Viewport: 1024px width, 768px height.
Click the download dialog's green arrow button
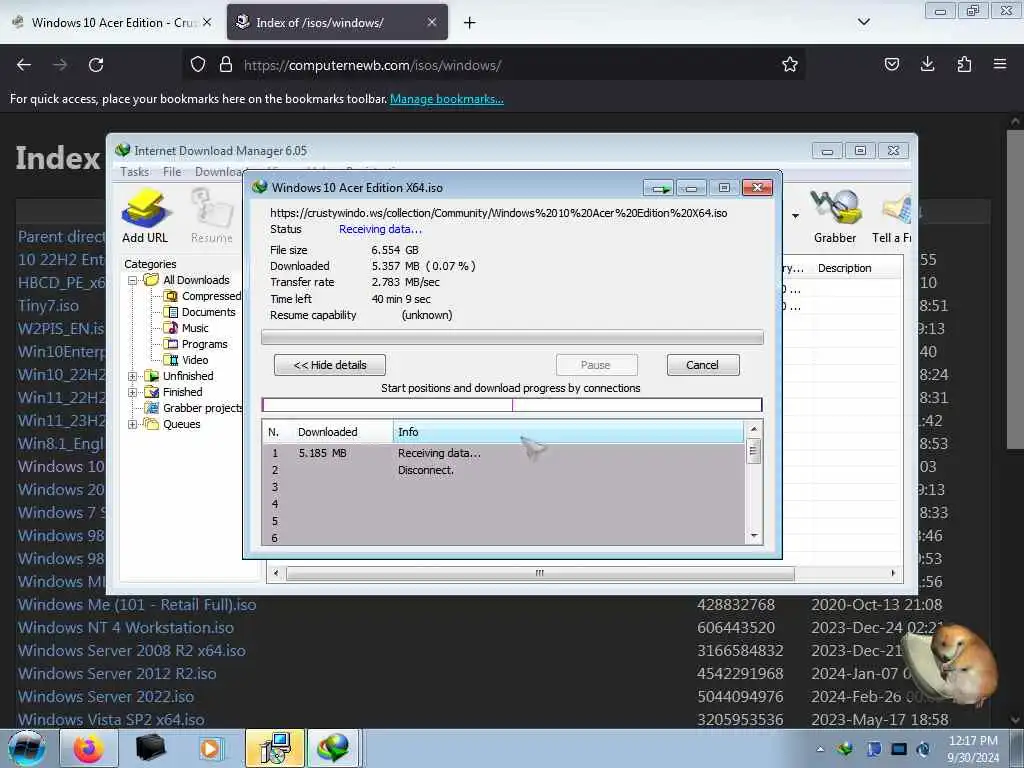click(x=659, y=188)
